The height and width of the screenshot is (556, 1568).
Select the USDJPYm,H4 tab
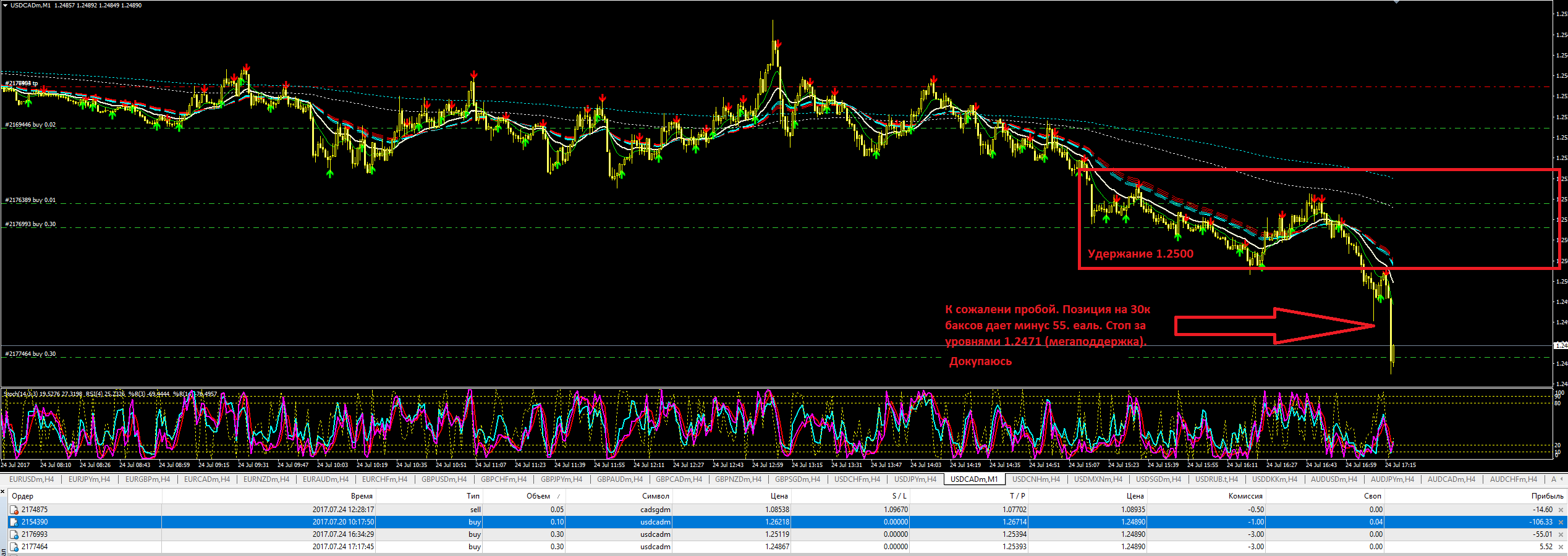(x=915, y=479)
